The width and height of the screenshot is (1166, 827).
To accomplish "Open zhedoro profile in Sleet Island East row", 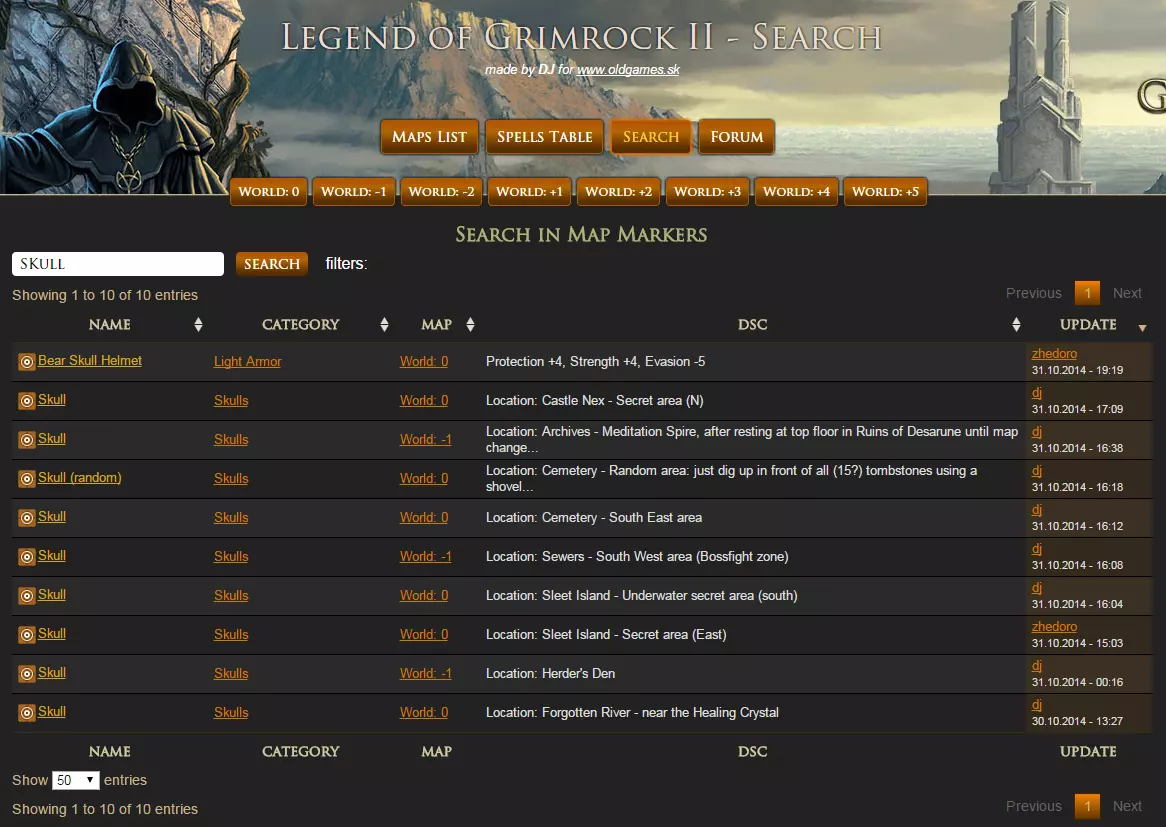I will tap(1054, 626).
